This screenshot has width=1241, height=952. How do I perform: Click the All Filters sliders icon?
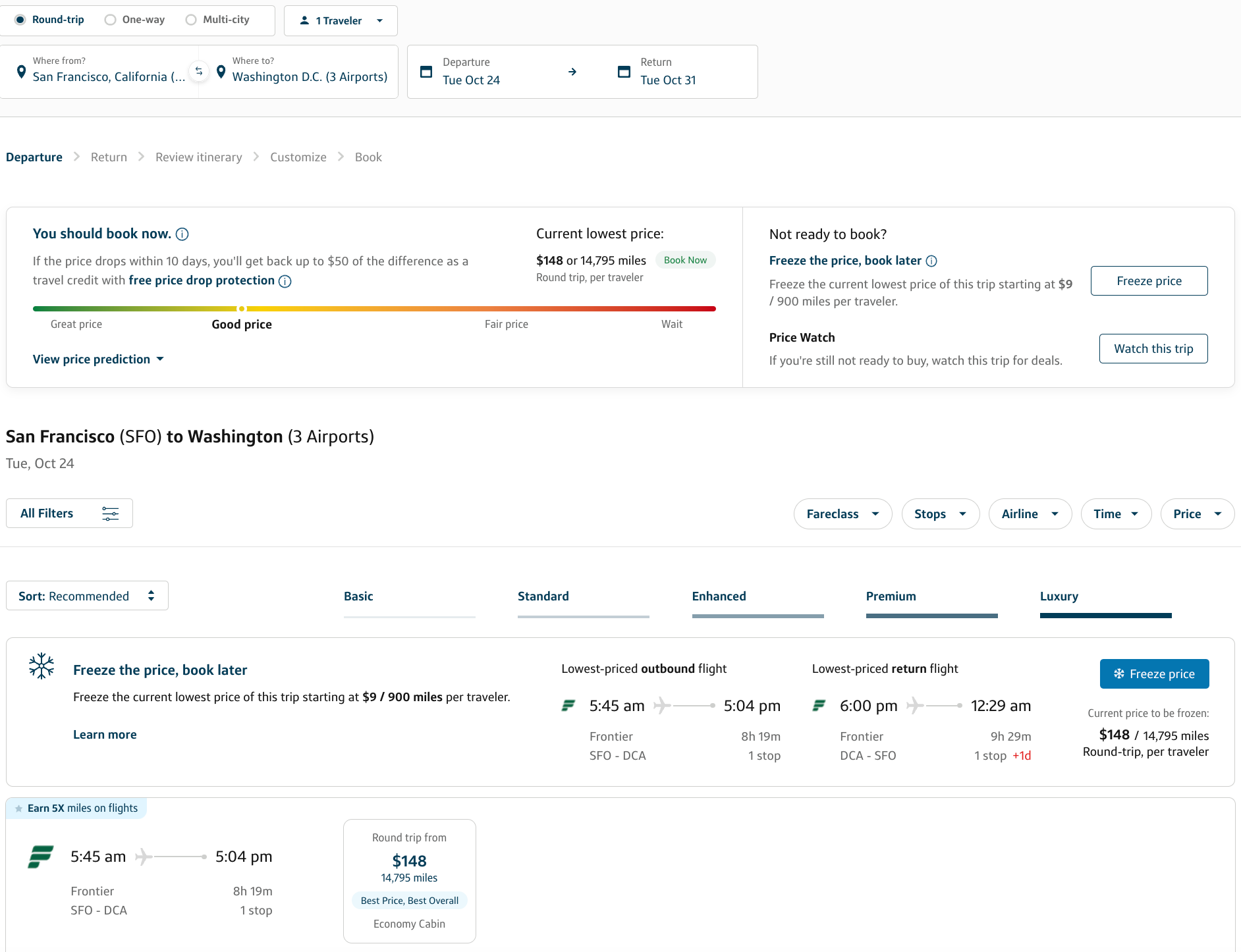(109, 513)
